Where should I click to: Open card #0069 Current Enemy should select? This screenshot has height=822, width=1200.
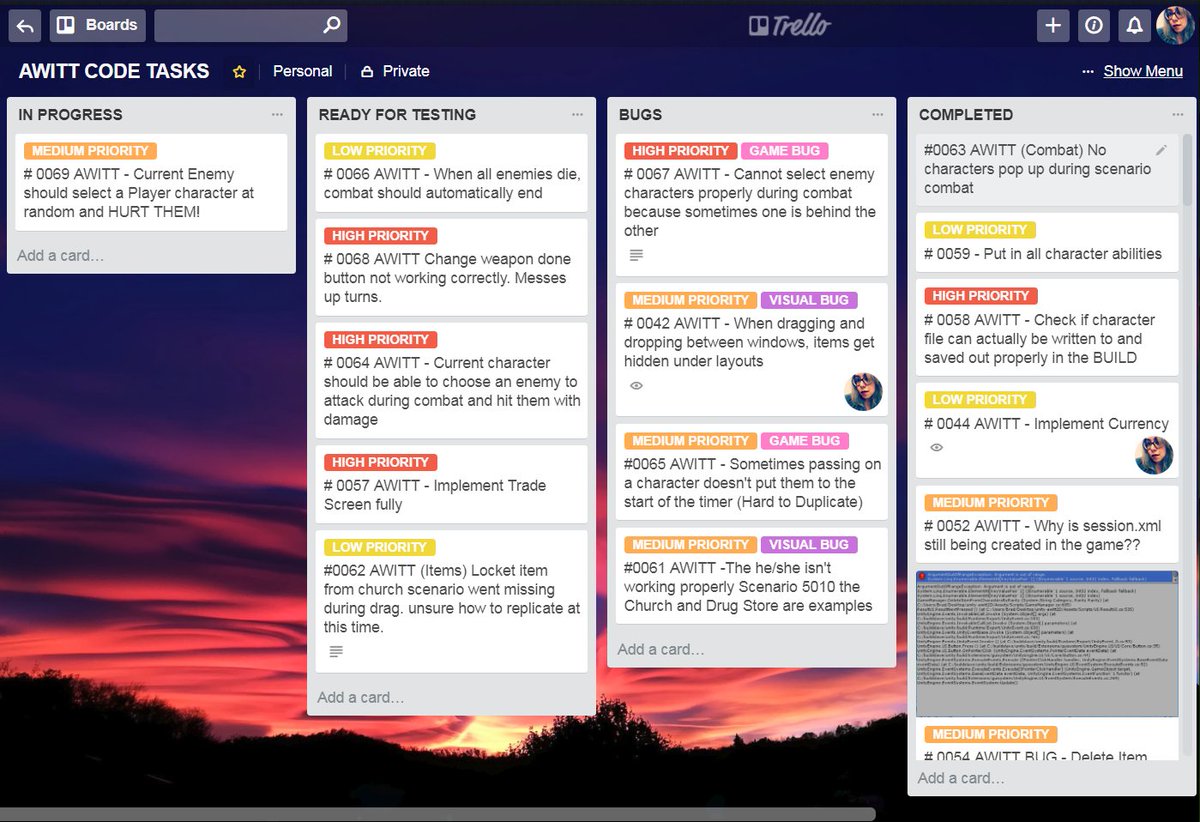point(151,183)
